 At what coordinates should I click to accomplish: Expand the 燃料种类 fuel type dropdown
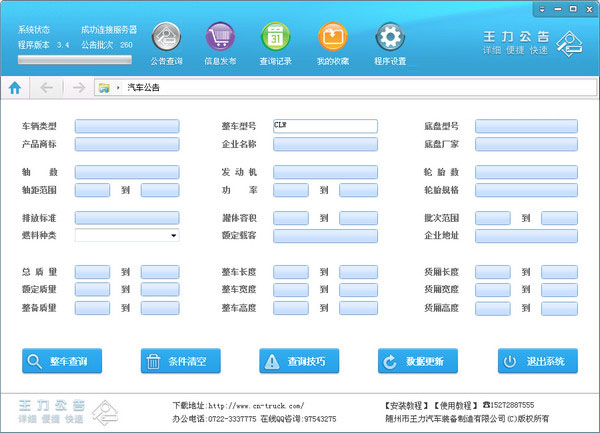(173, 235)
